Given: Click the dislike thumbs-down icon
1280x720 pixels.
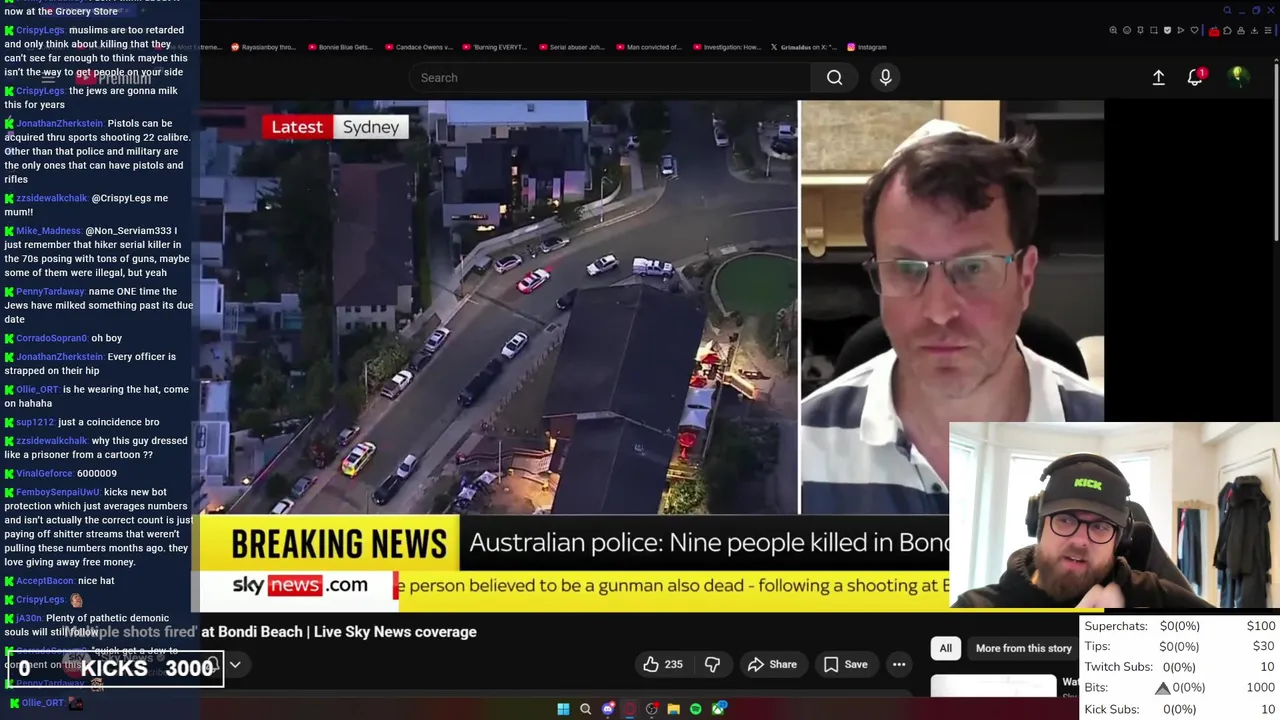Looking at the screenshot, I should [x=712, y=664].
